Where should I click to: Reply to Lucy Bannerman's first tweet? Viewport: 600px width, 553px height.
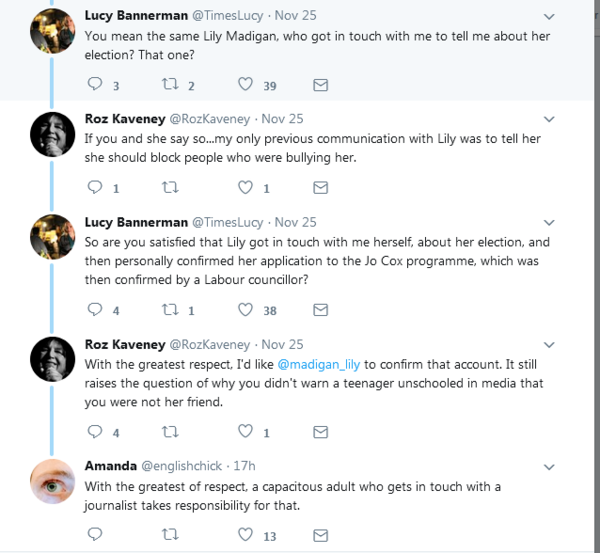click(x=96, y=85)
